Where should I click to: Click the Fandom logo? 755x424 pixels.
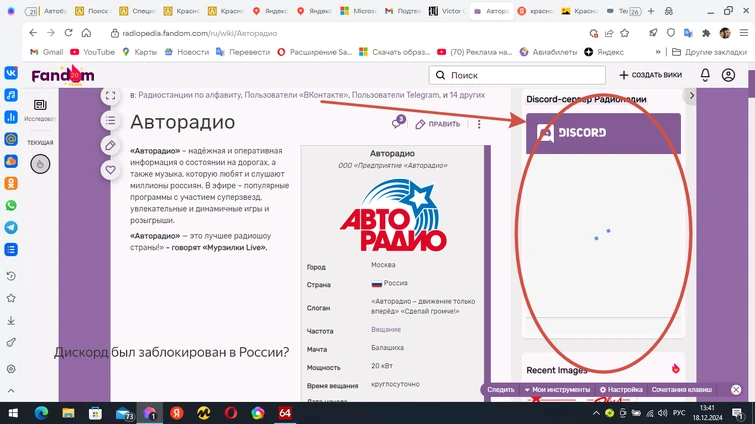(63, 75)
